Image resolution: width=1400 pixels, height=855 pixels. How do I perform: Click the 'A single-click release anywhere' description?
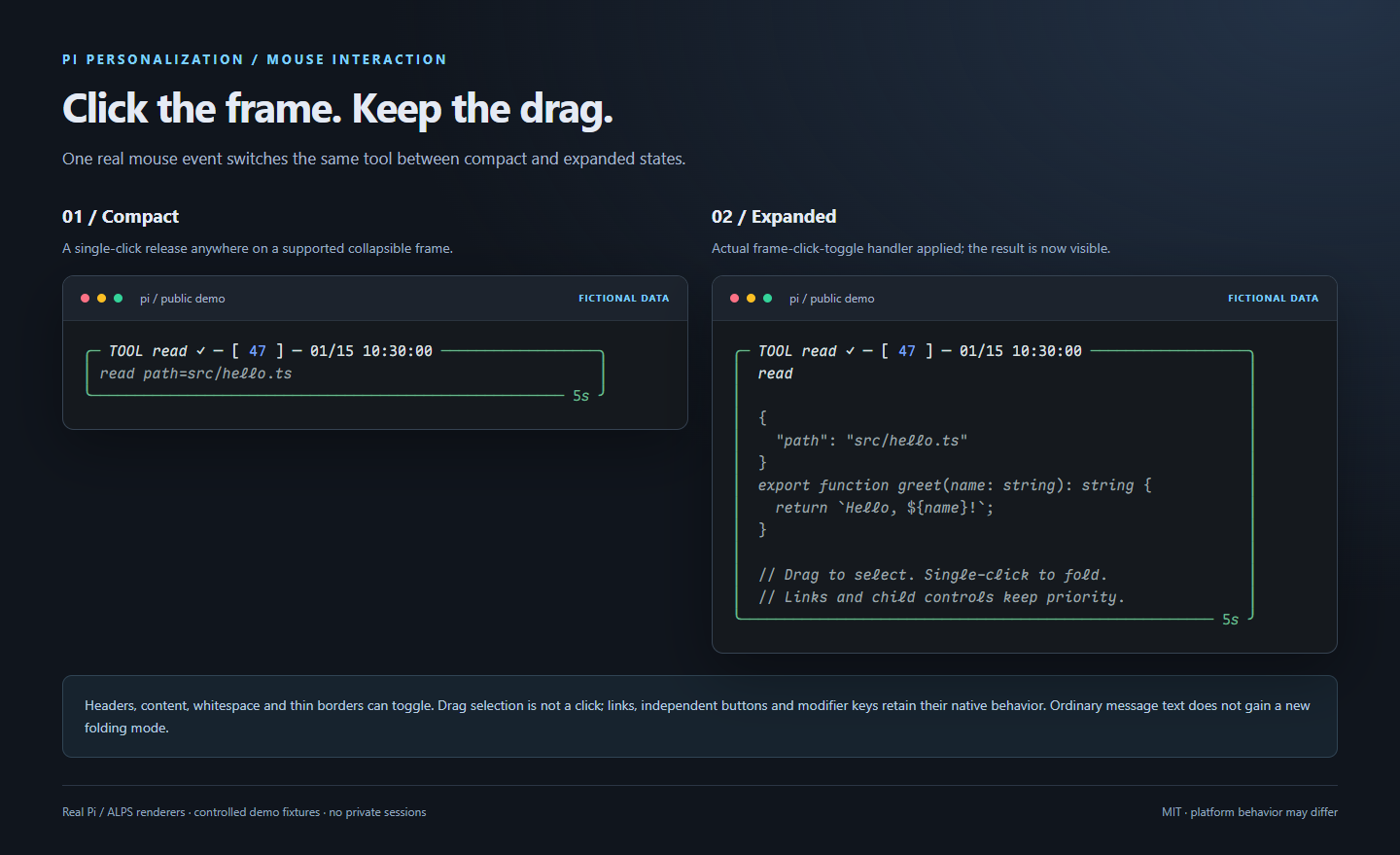pos(258,249)
